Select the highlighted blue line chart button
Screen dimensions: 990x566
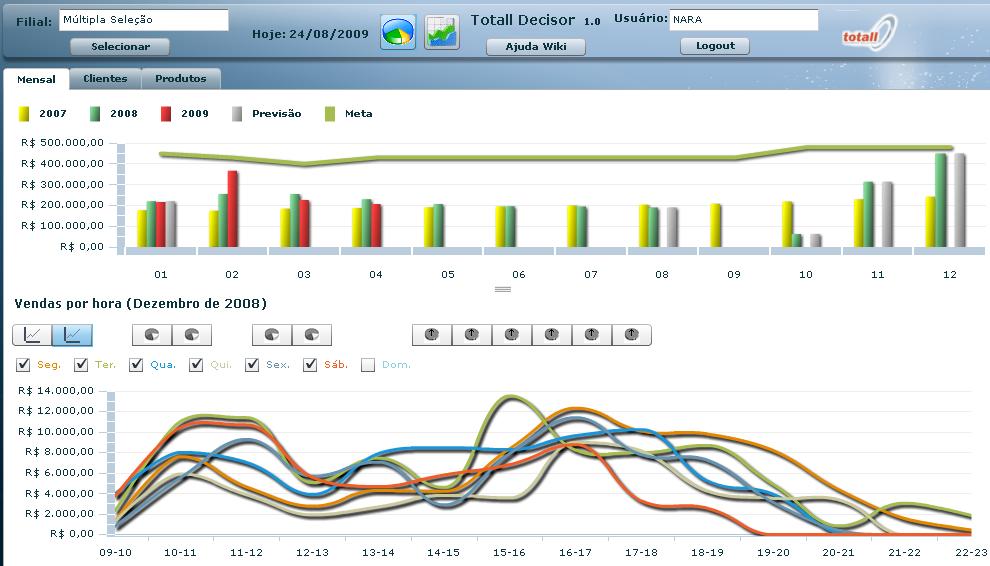[72, 335]
